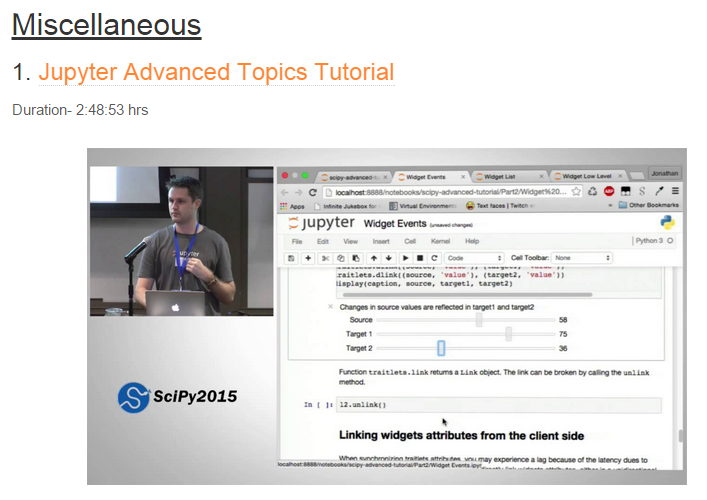
Task: Click the Target 2 slider handle
Action: point(441,348)
